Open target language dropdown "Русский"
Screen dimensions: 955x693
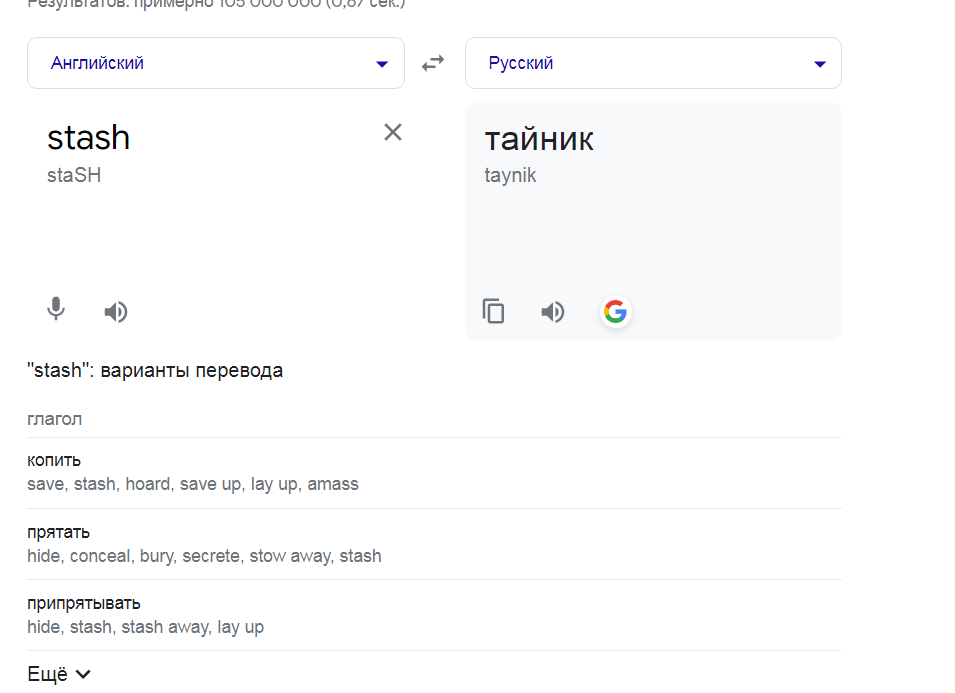653,63
